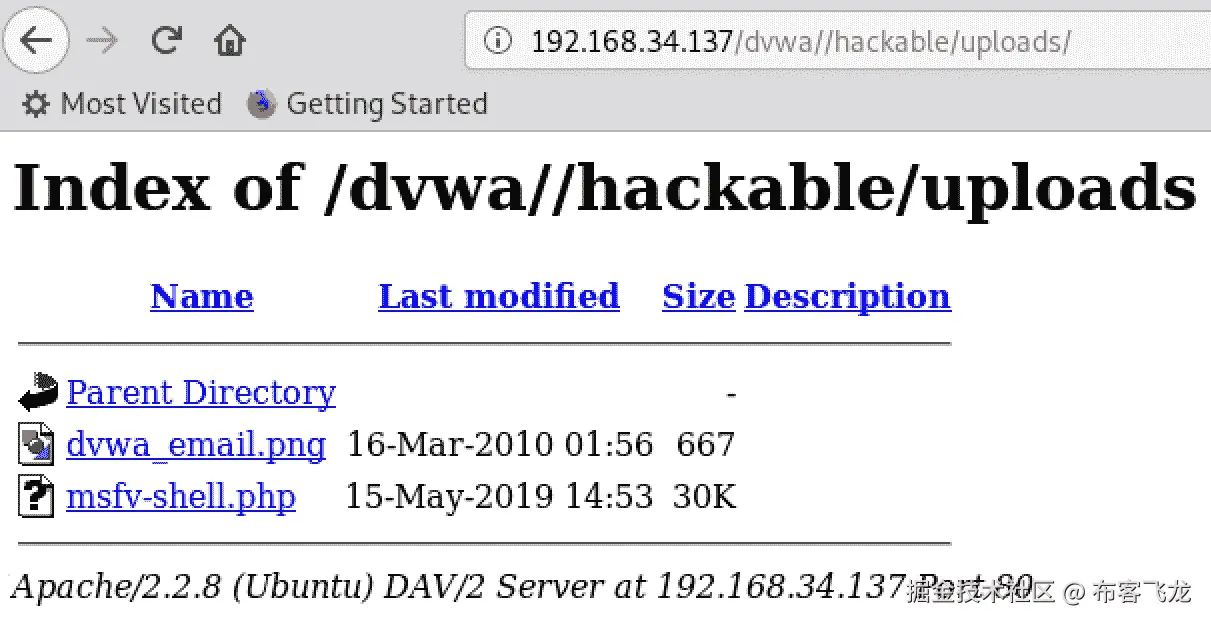Sort the listing by Last modified
Viewport: 1211px width, 625px height.
click(x=499, y=296)
